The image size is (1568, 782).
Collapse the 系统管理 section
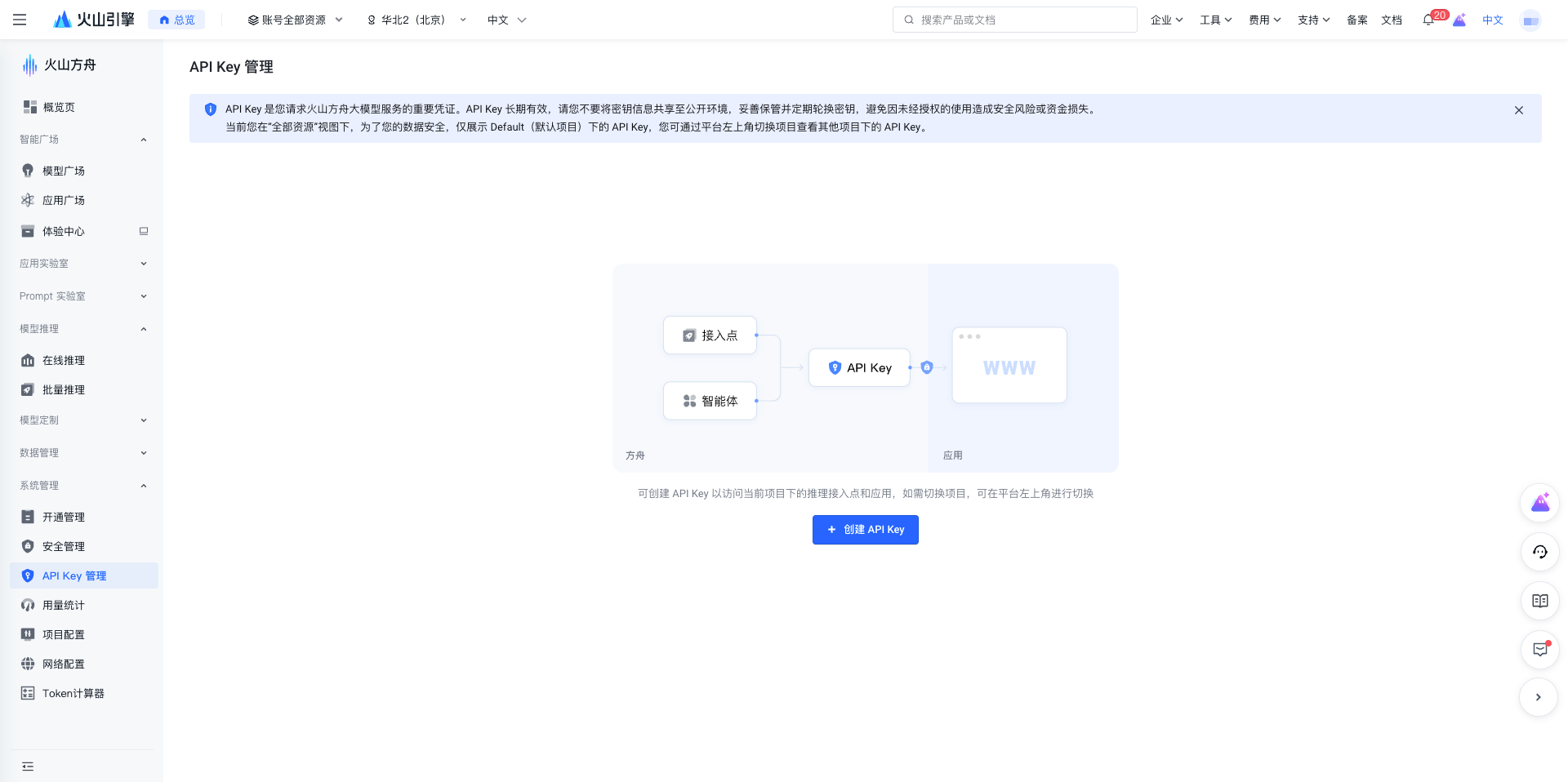tap(82, 485)
